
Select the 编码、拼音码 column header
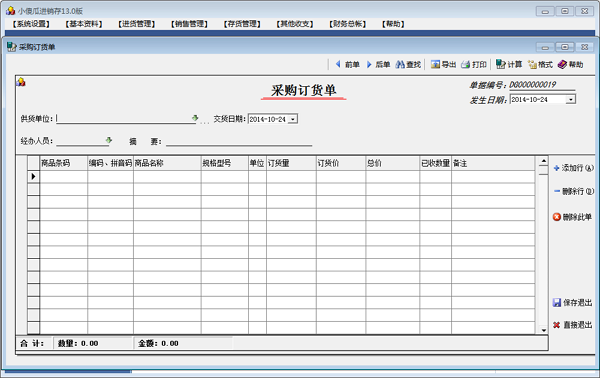click(x=110, y=163)
